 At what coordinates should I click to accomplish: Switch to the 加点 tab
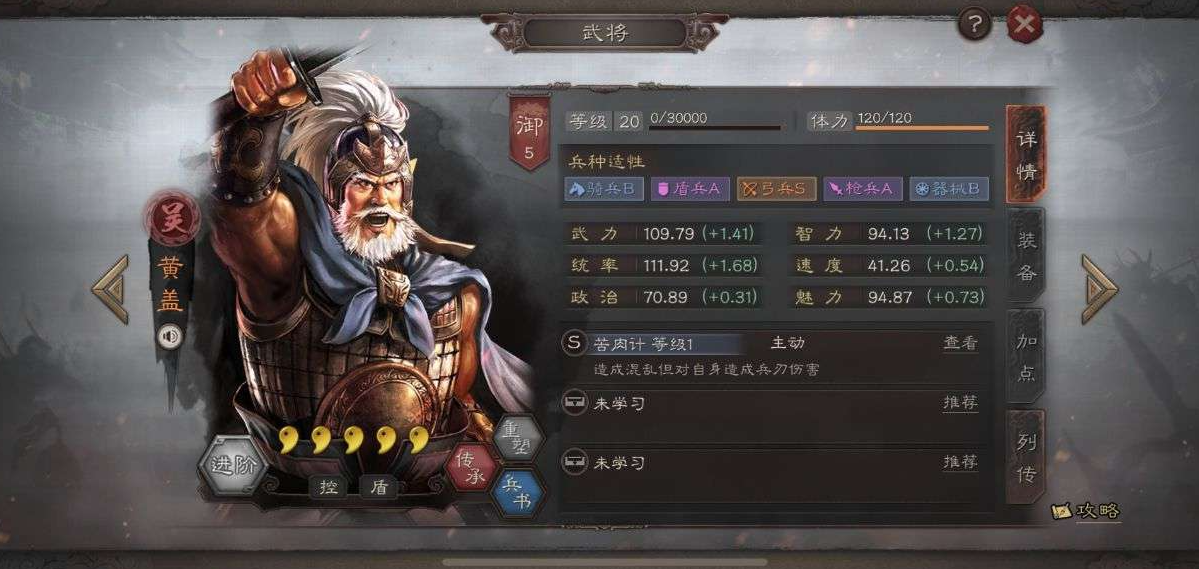(x=1025, y=356)
